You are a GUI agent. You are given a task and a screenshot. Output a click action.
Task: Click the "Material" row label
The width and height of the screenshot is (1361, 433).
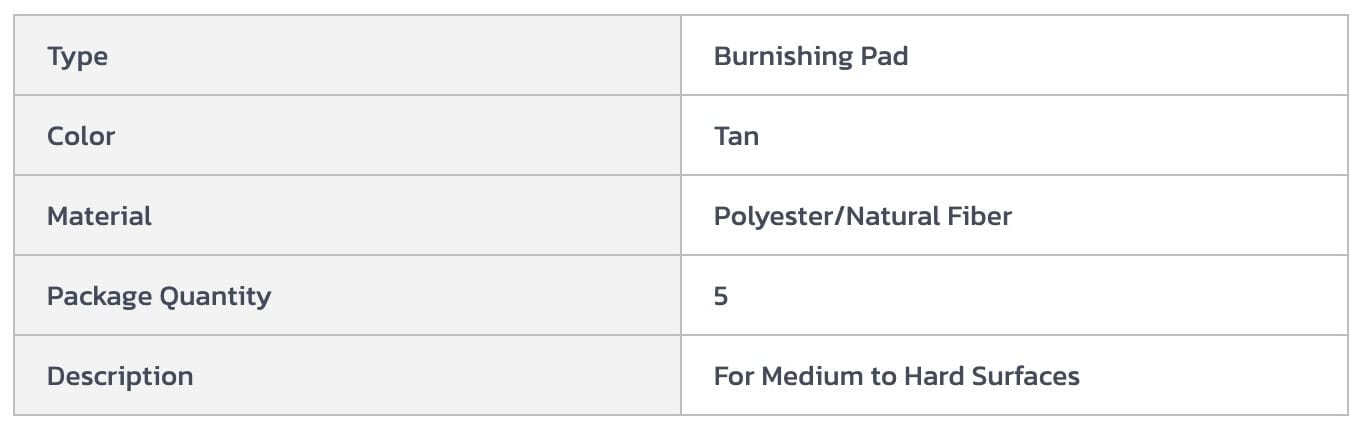tap(99, 216)
